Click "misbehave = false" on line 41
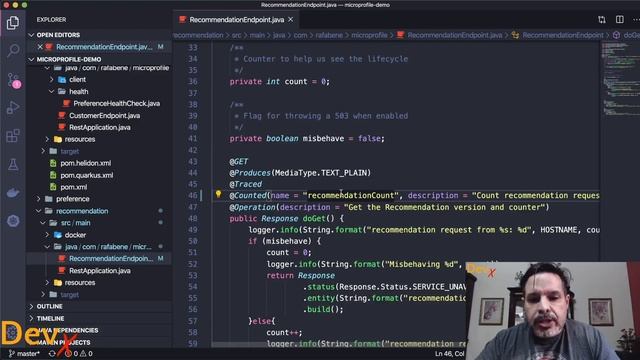Image resolution: width=640 pixels, height=360 pixels. [x=341, y=139]
